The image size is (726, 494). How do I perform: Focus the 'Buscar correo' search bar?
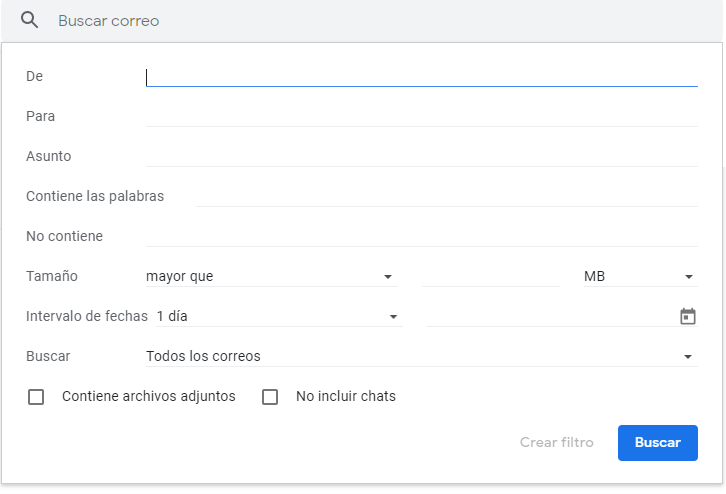pyautogui.click(x=361, y=21)
